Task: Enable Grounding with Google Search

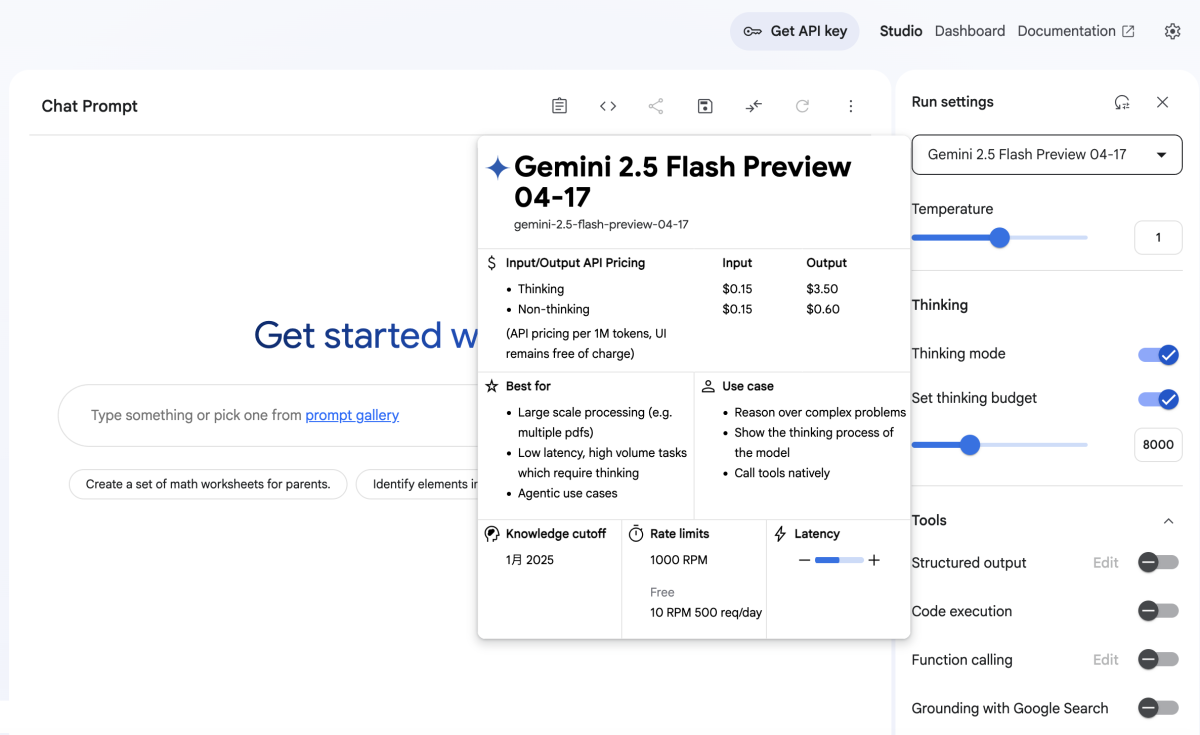Action: click(x=1158, y=708)
